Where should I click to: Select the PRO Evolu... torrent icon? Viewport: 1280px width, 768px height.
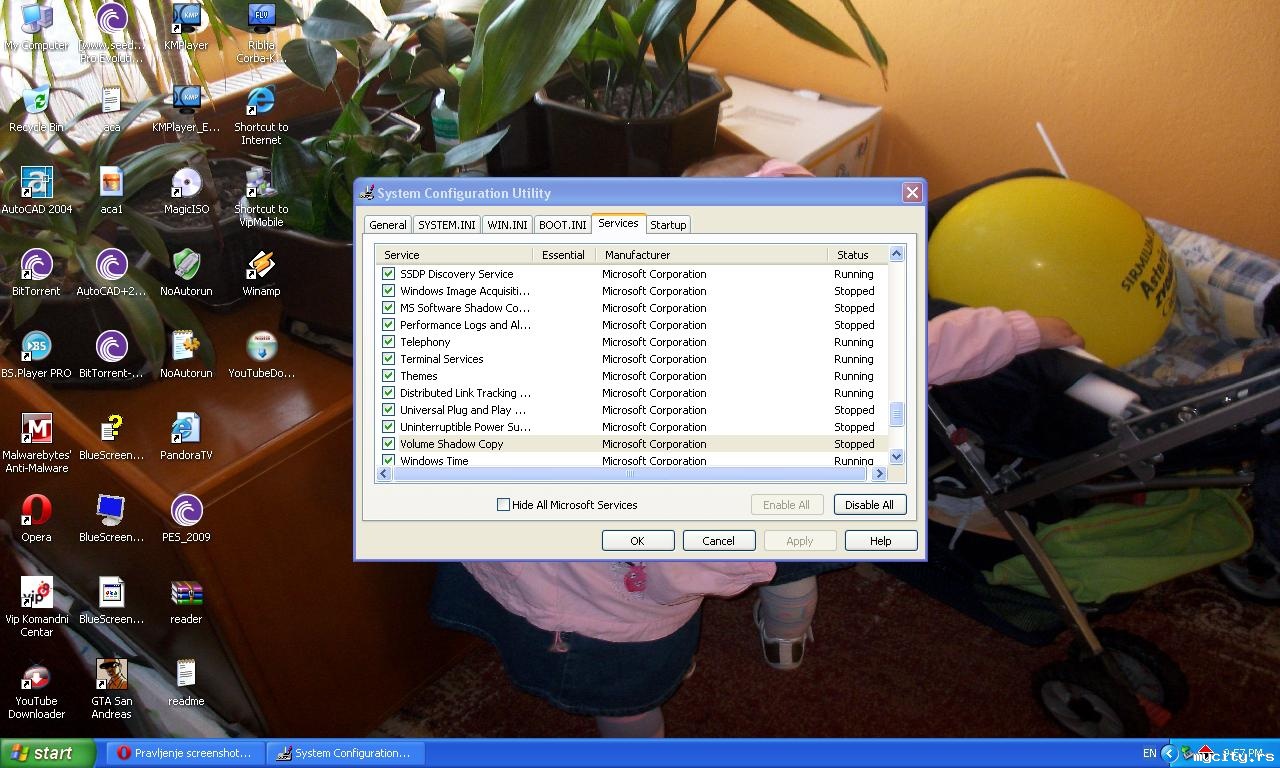pos(112,32)
